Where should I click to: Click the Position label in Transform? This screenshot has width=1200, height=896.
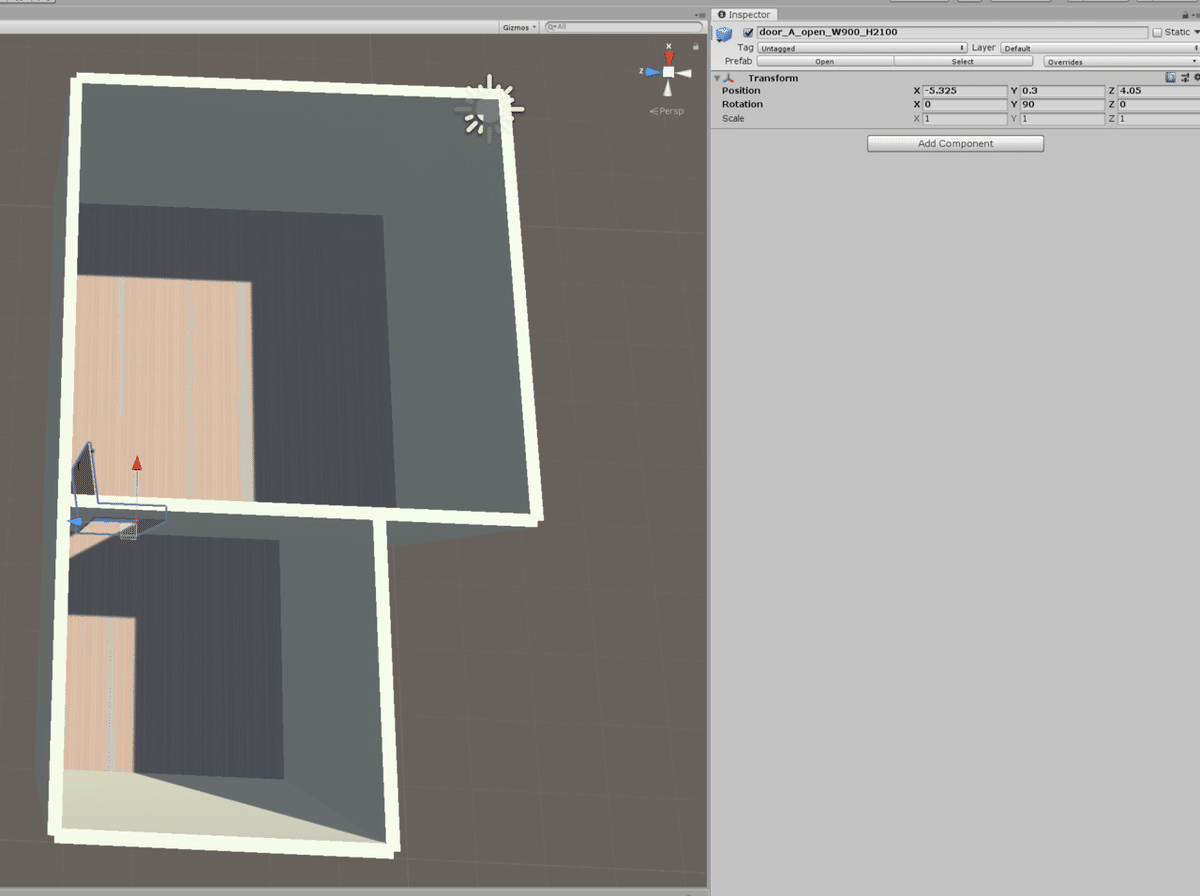pyautogui.click(x=741, y=91)
